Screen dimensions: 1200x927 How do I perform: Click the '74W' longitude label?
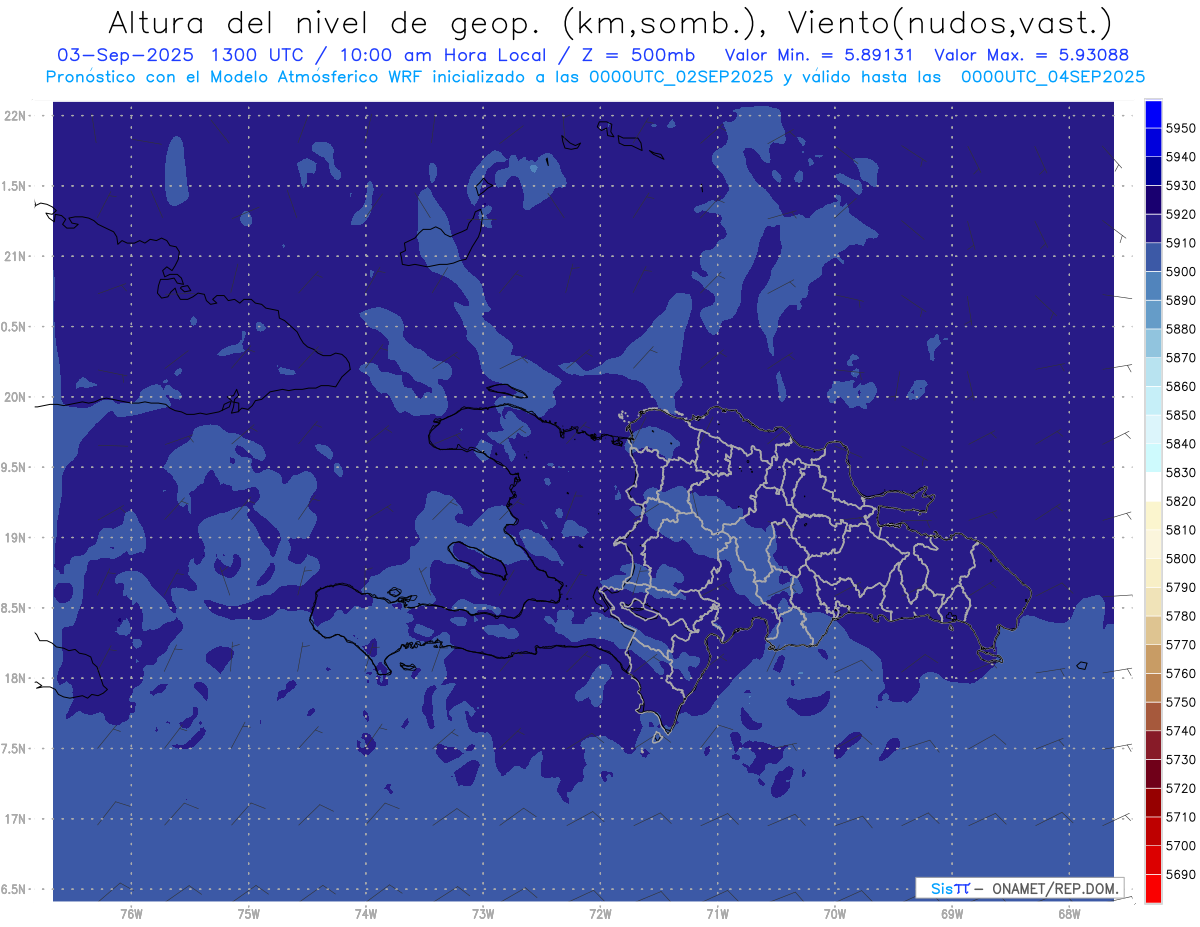(x=366, y=913)
